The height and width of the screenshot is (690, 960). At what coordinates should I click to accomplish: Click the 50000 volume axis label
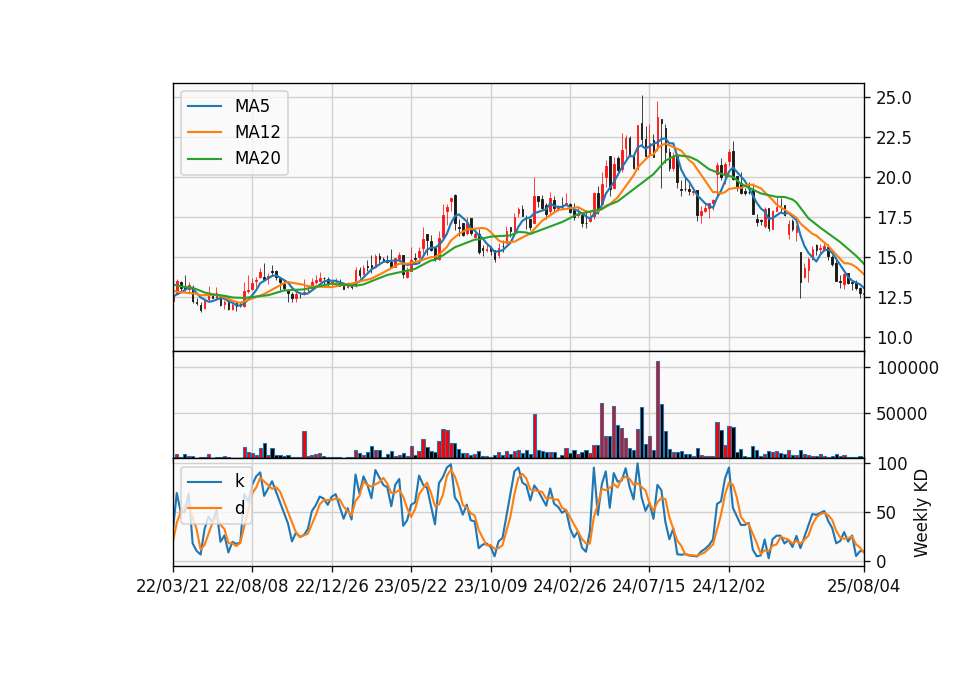click(902, 414)
